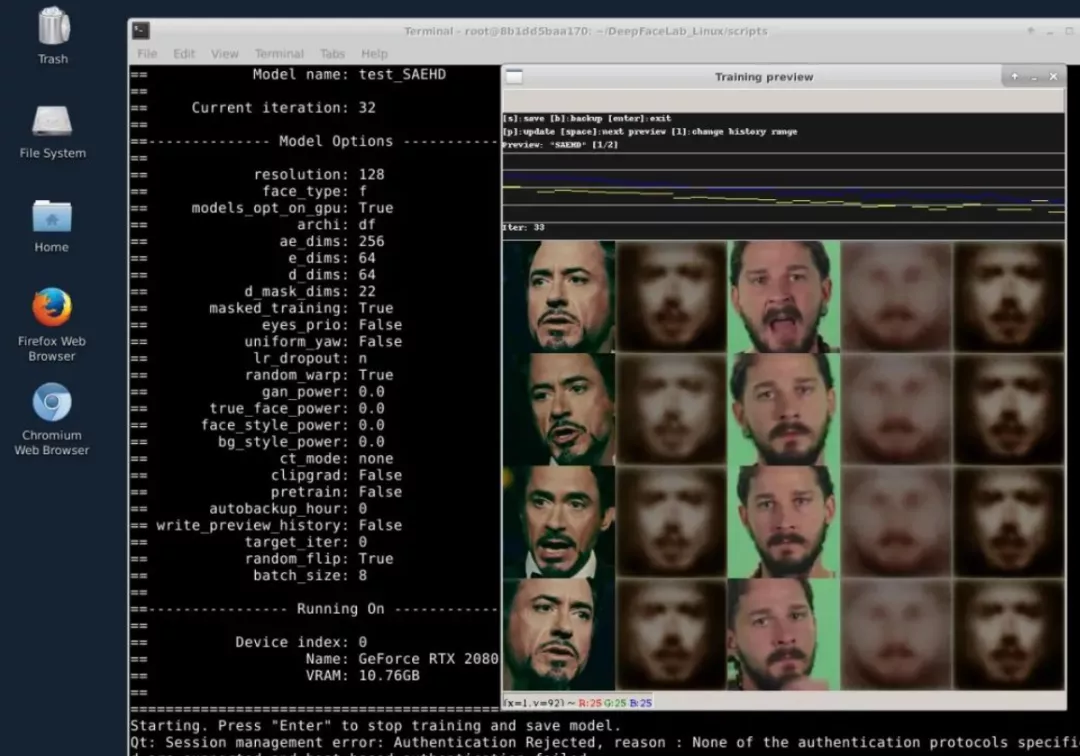Click the Training preview title bar
Viewport: 1080px width, 756px height.
click(764, 77)
